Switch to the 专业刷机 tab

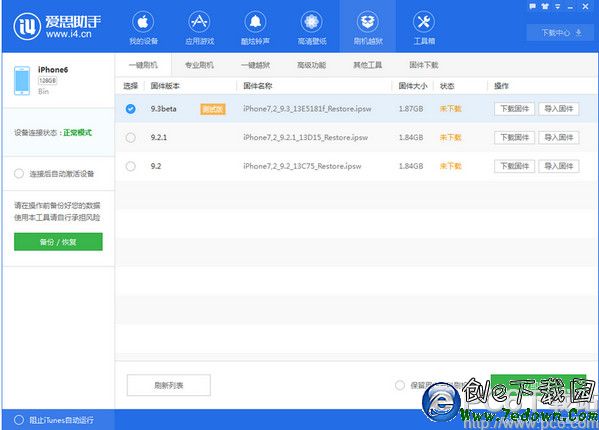coord(199,65)
